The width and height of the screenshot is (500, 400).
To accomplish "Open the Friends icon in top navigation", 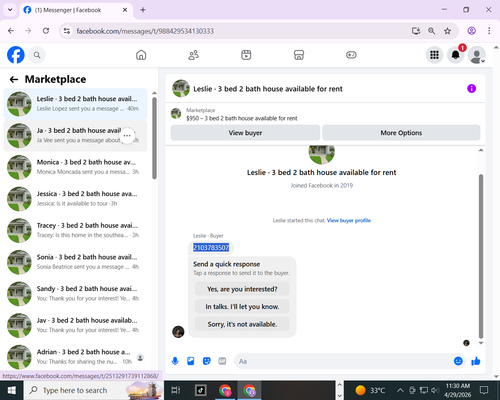I will tap(194, 55).
